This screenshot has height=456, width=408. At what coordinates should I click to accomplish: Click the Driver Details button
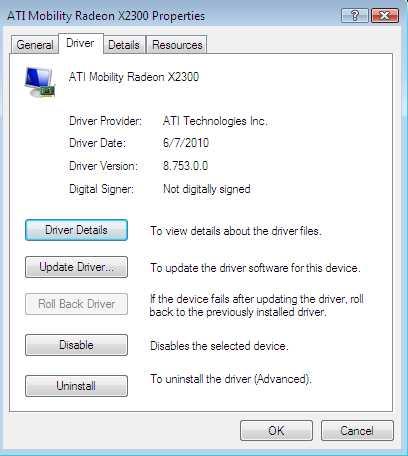[x=76, y=230]
